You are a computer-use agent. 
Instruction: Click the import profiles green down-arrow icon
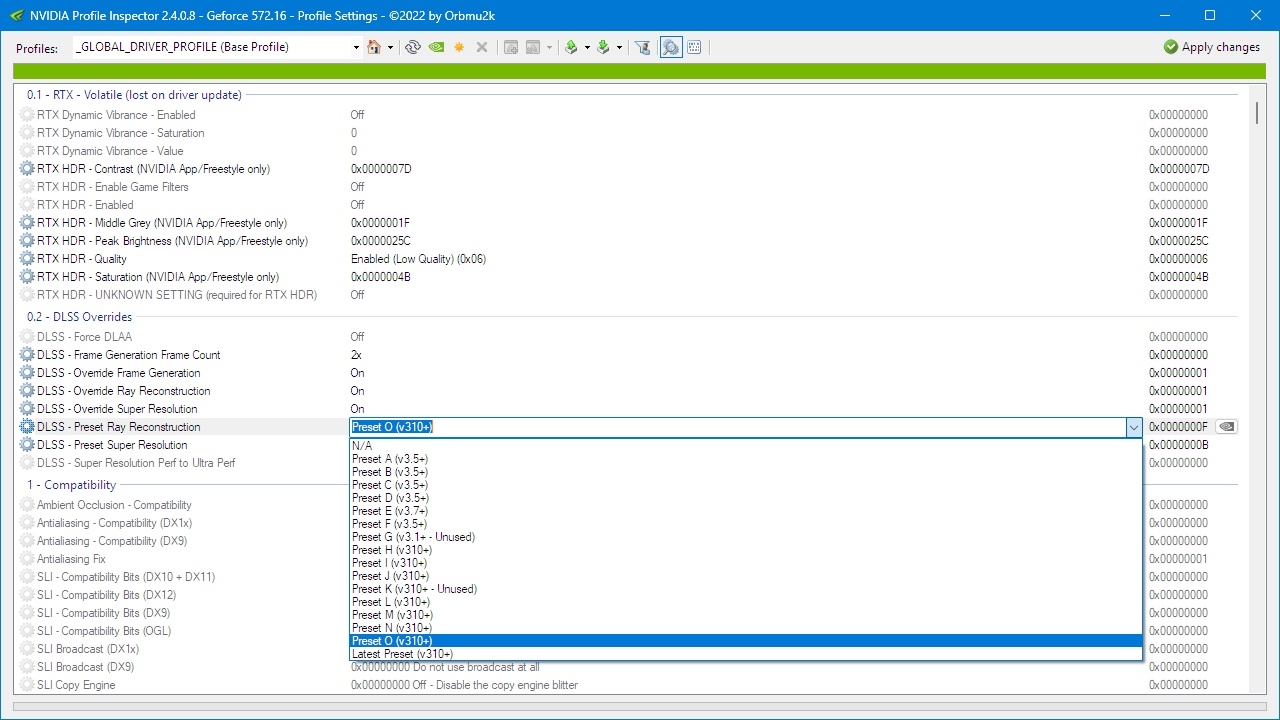point(603,47)
